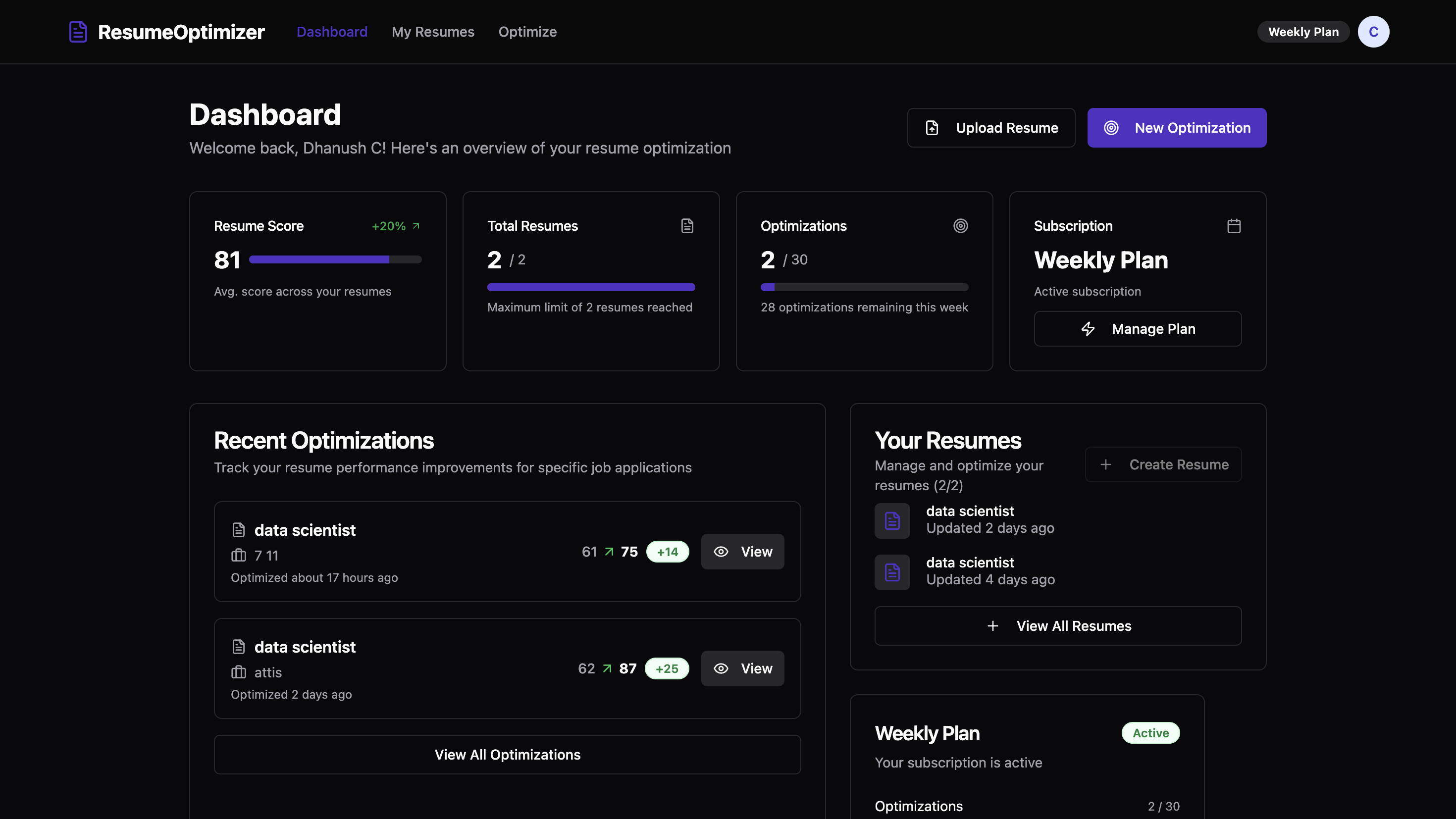The width and height of the screenshot is (1456, 819).
Task: Click View All Resumes
Action: [1057, 626]
